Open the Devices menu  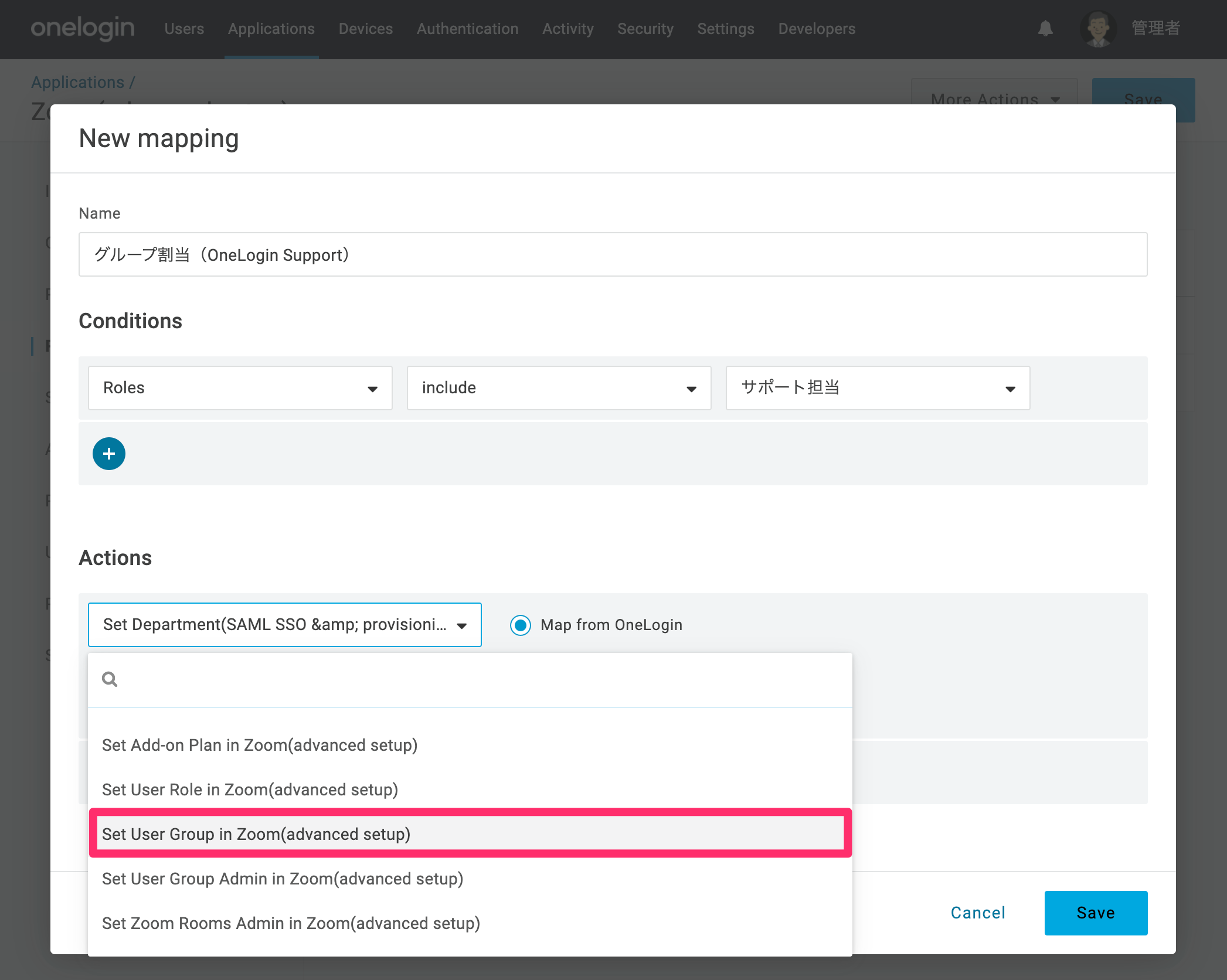click(366, 29)
